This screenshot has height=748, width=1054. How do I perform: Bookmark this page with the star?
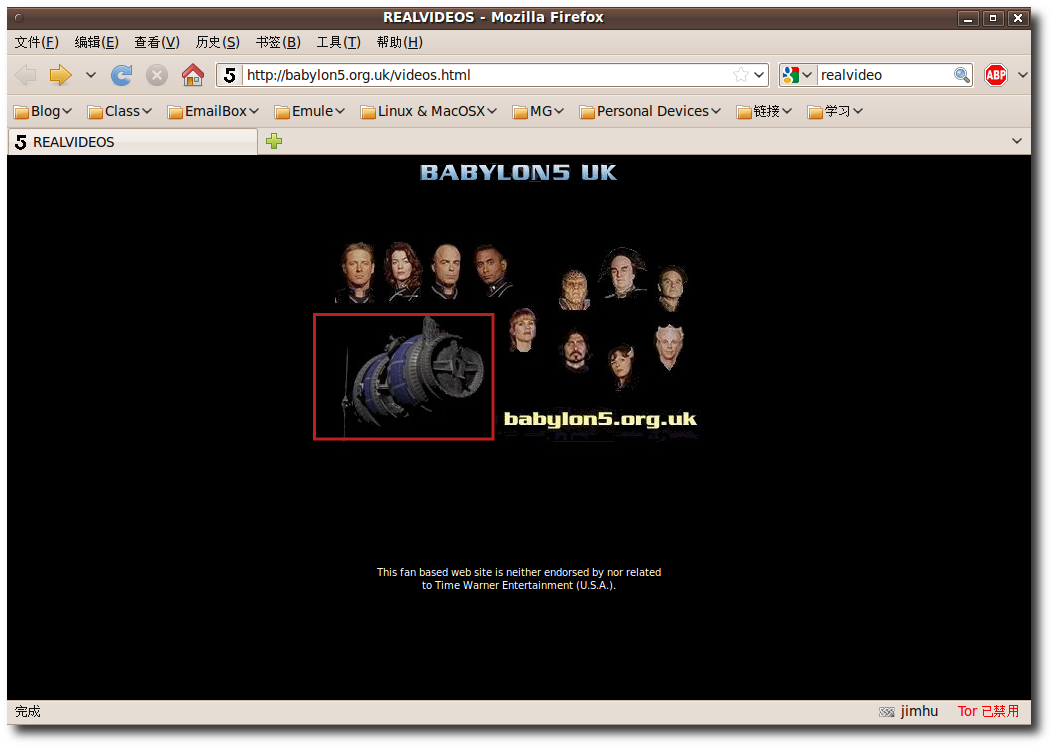pyautogui.click(x=741, y=75)
